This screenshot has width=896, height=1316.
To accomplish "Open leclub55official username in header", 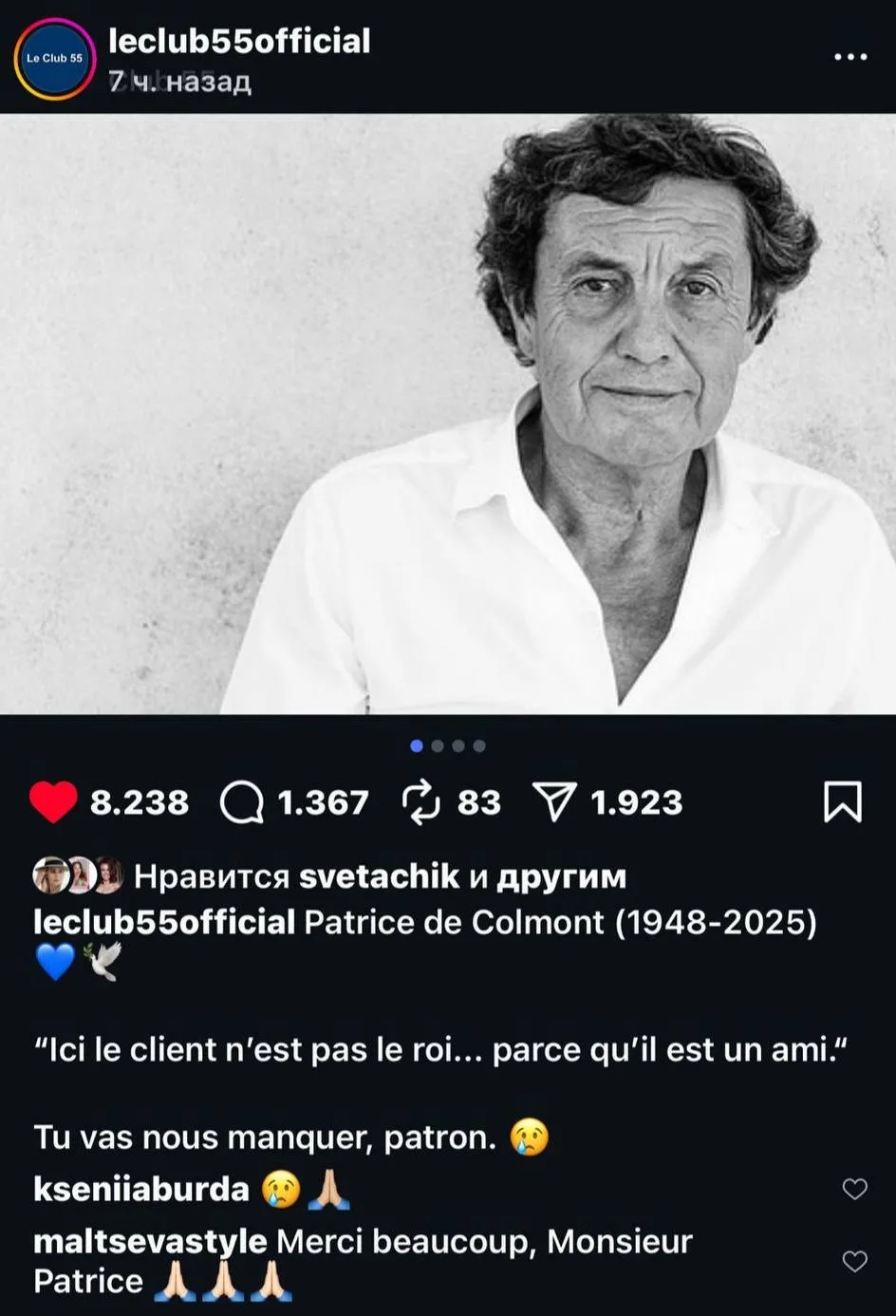I will click(x=239, y=41).
